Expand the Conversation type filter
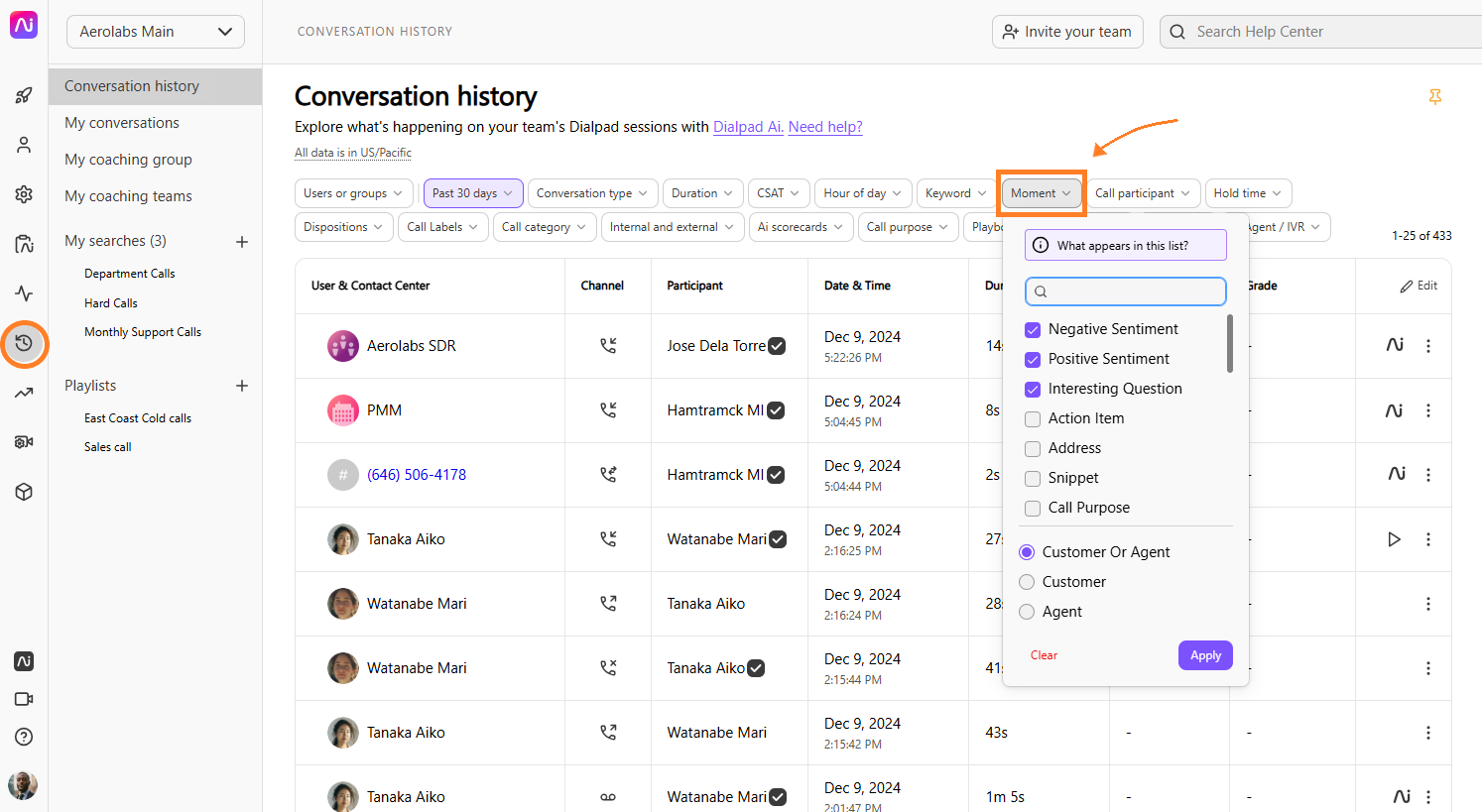Viewport: 1482px width, 812px height. [592, 193]
